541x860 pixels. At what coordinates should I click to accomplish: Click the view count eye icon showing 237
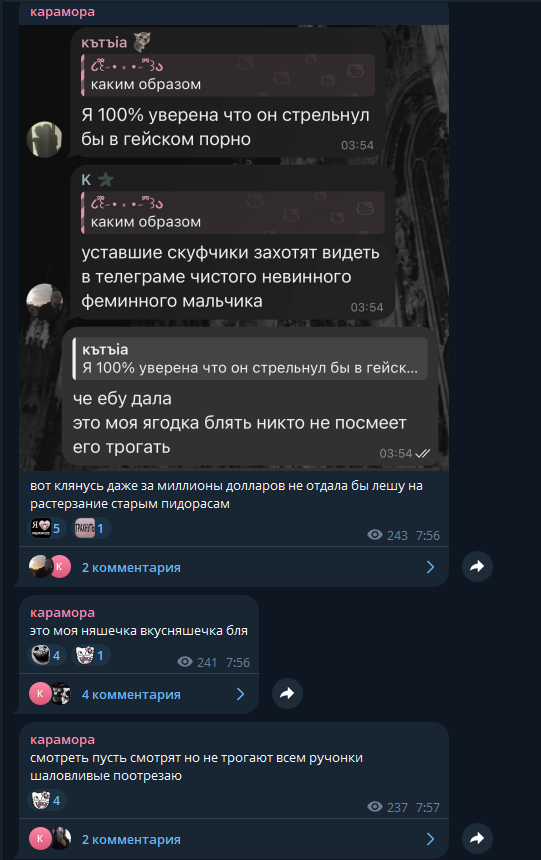[x=375, y=807]
